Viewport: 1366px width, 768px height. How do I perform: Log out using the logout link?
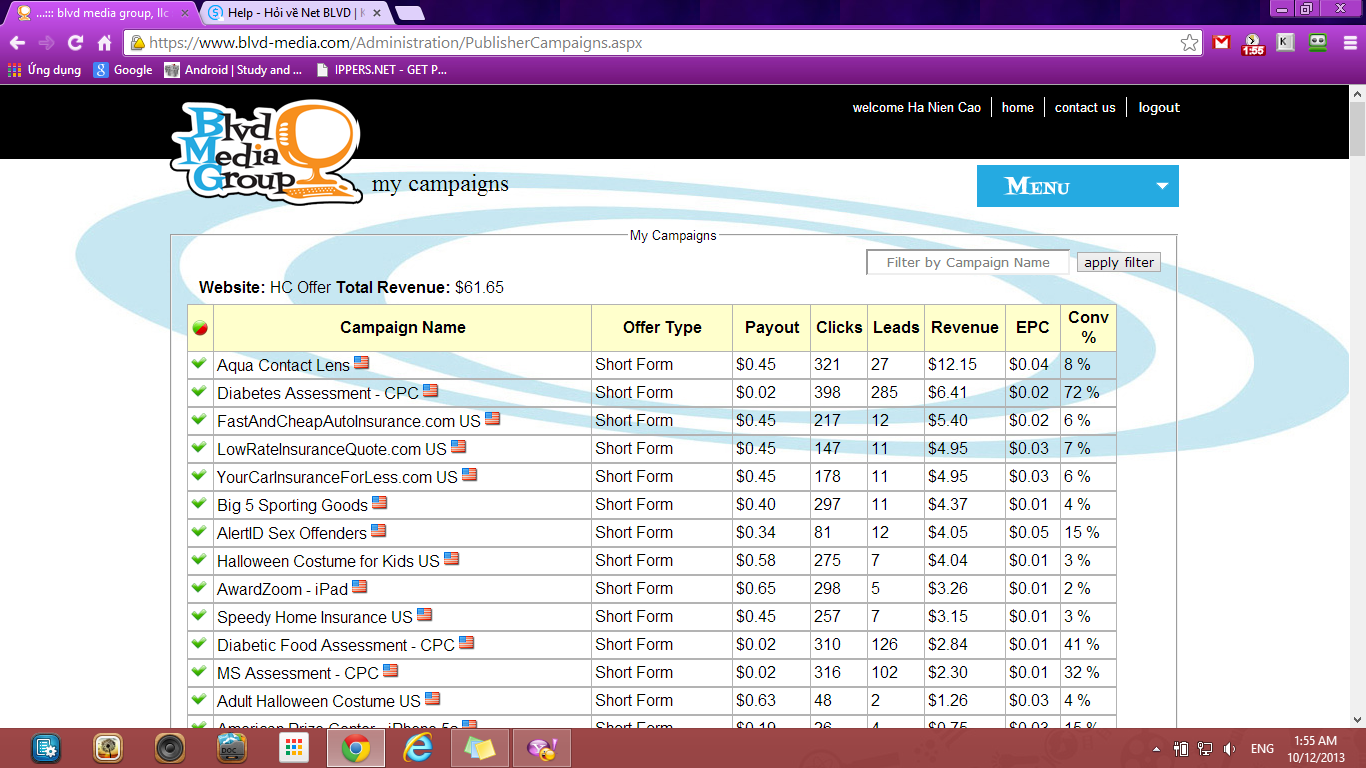1159,107
